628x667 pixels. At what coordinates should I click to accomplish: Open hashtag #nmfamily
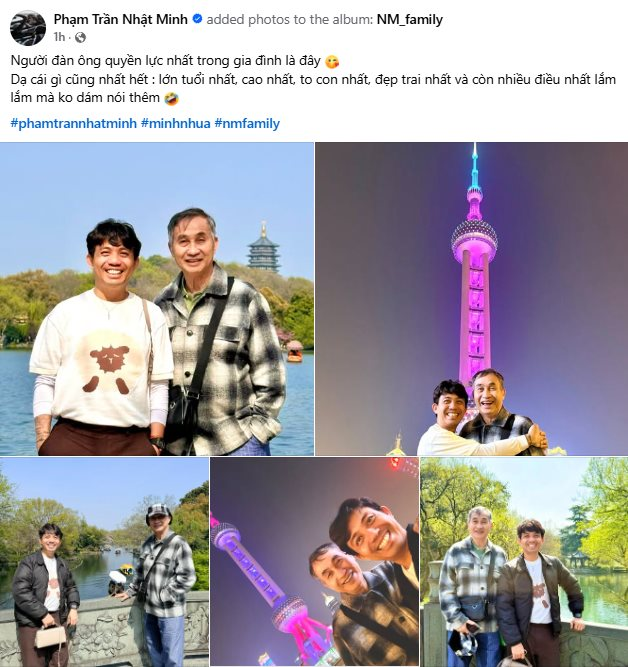[247, 123]
